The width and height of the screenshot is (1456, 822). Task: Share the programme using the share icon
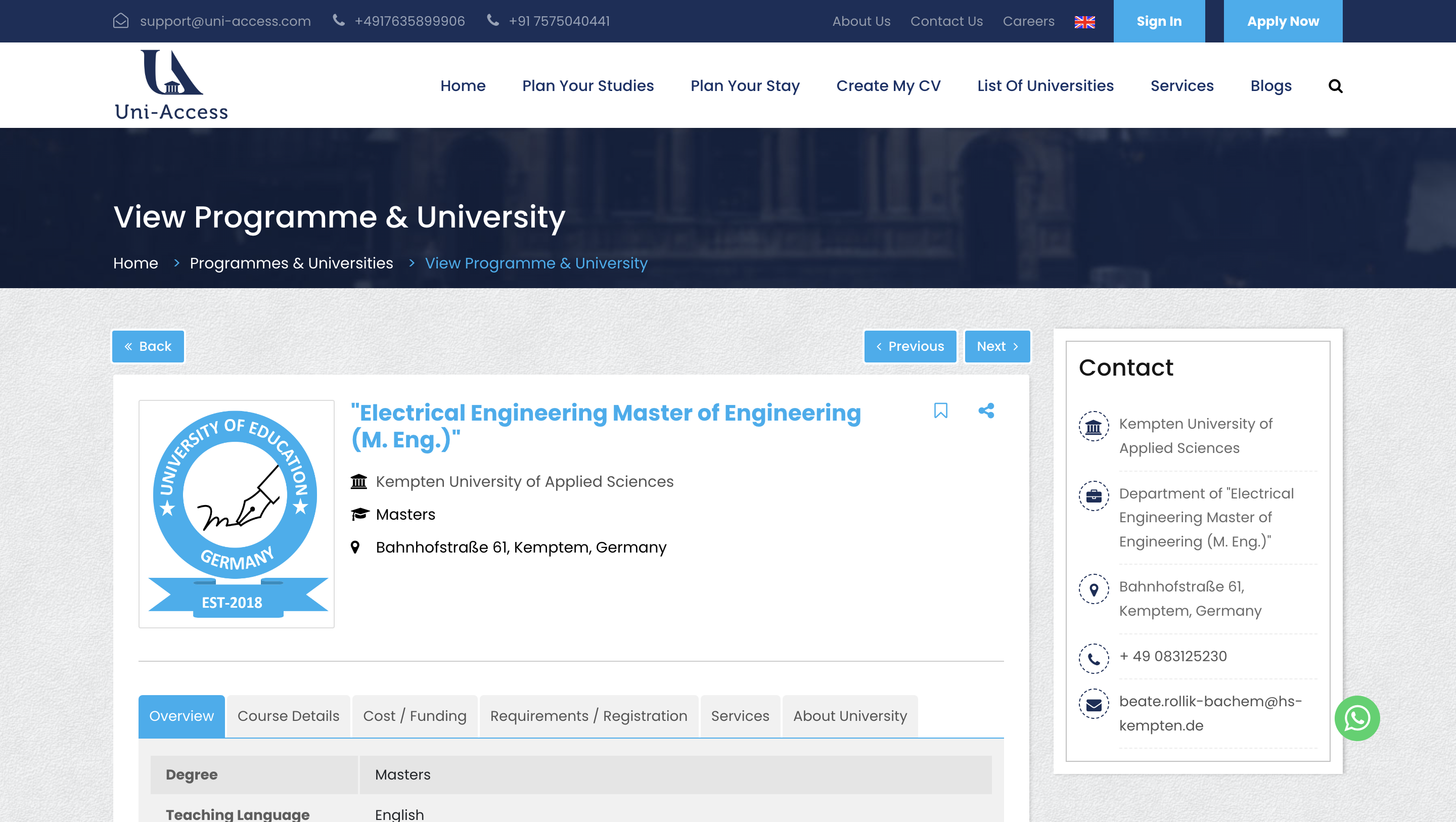[x=986, y=410]
